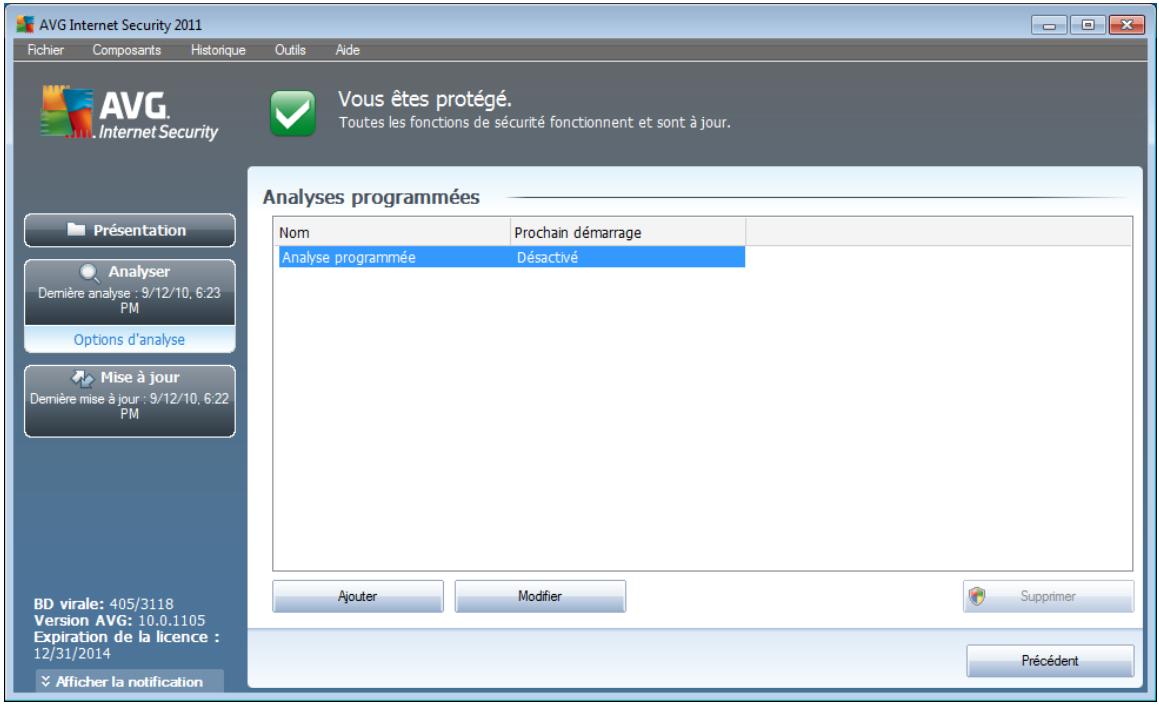Open the Fichier menu
Screen dimensions: 1159x706
point(45,50)
